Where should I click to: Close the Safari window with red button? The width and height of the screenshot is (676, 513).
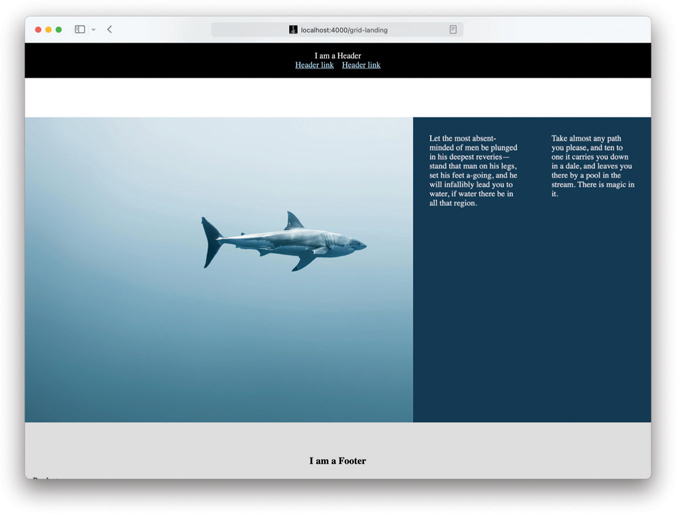pyautogui.click(x=38, y=30)
